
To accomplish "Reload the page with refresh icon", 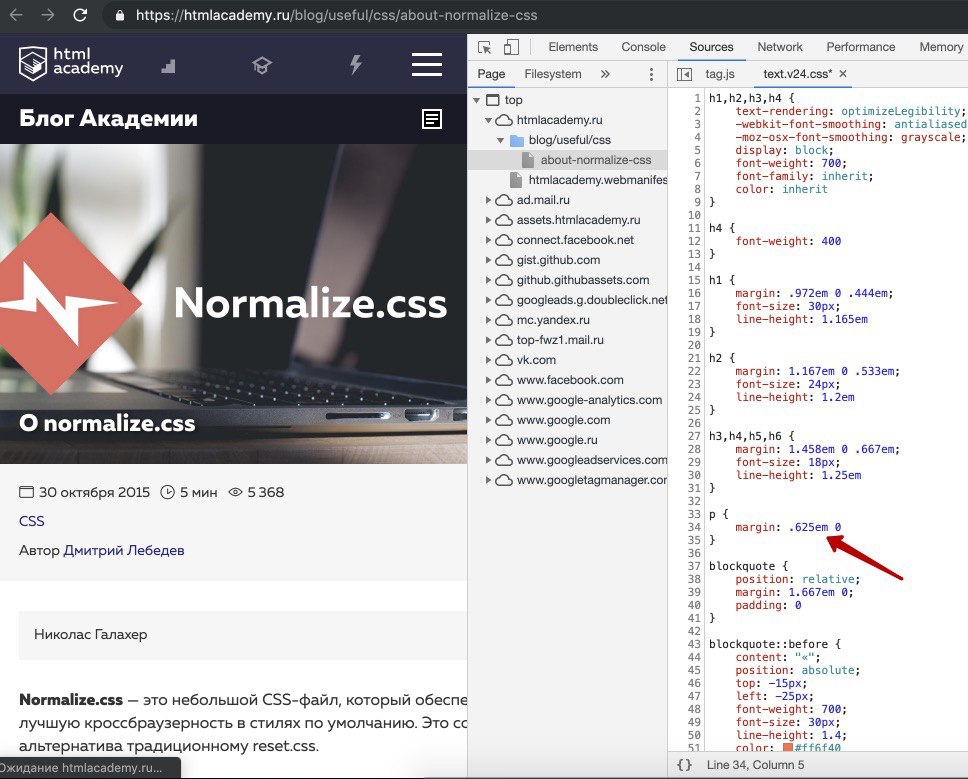I will tap(80, 15).
